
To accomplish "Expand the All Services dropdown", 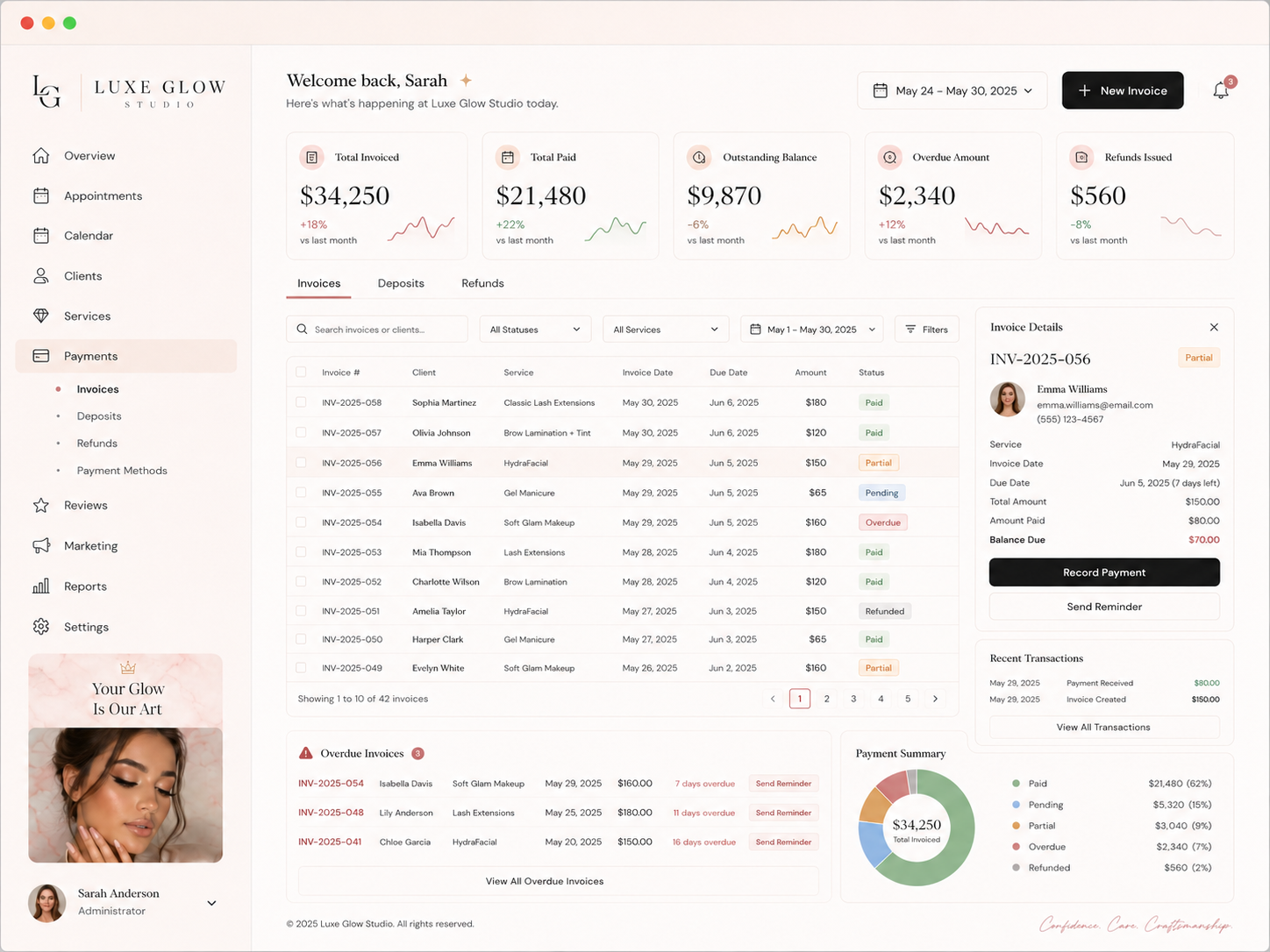I will coord(666,330).
